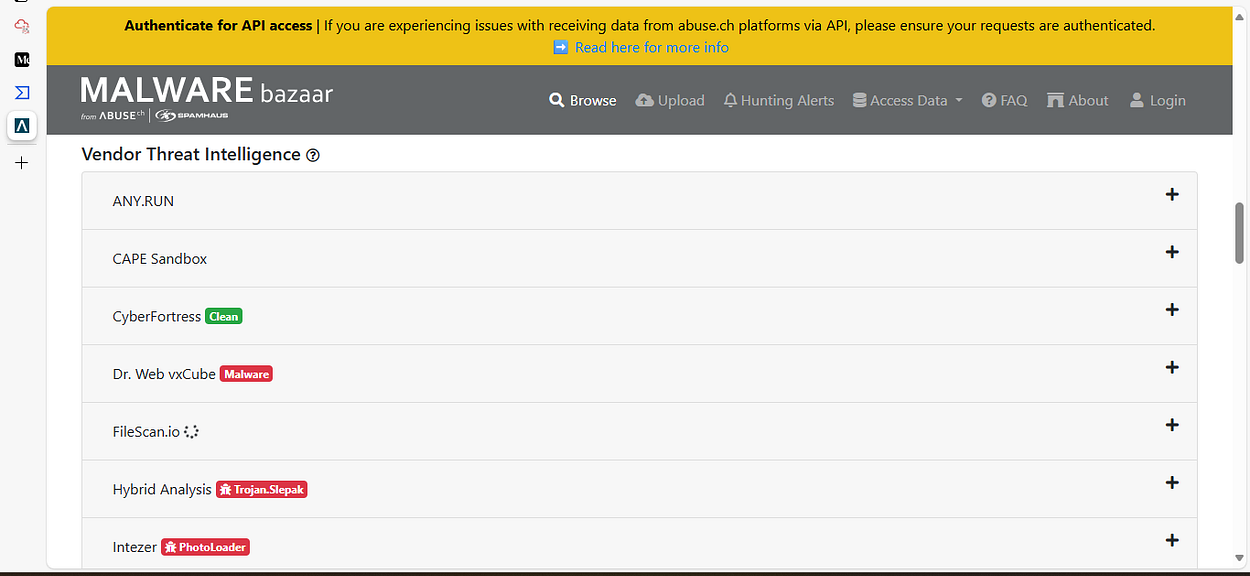
Task: Expand the CAPE Sandbox section
Action: (x=1172, y=252)
